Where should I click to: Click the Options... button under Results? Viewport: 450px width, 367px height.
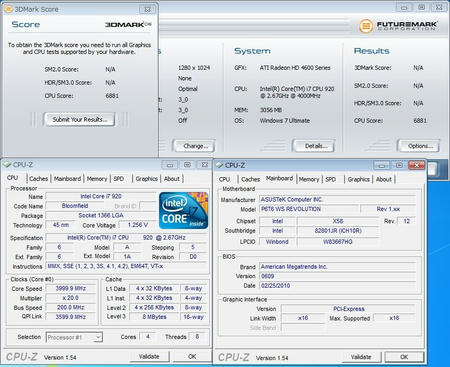tap(419, 146)
